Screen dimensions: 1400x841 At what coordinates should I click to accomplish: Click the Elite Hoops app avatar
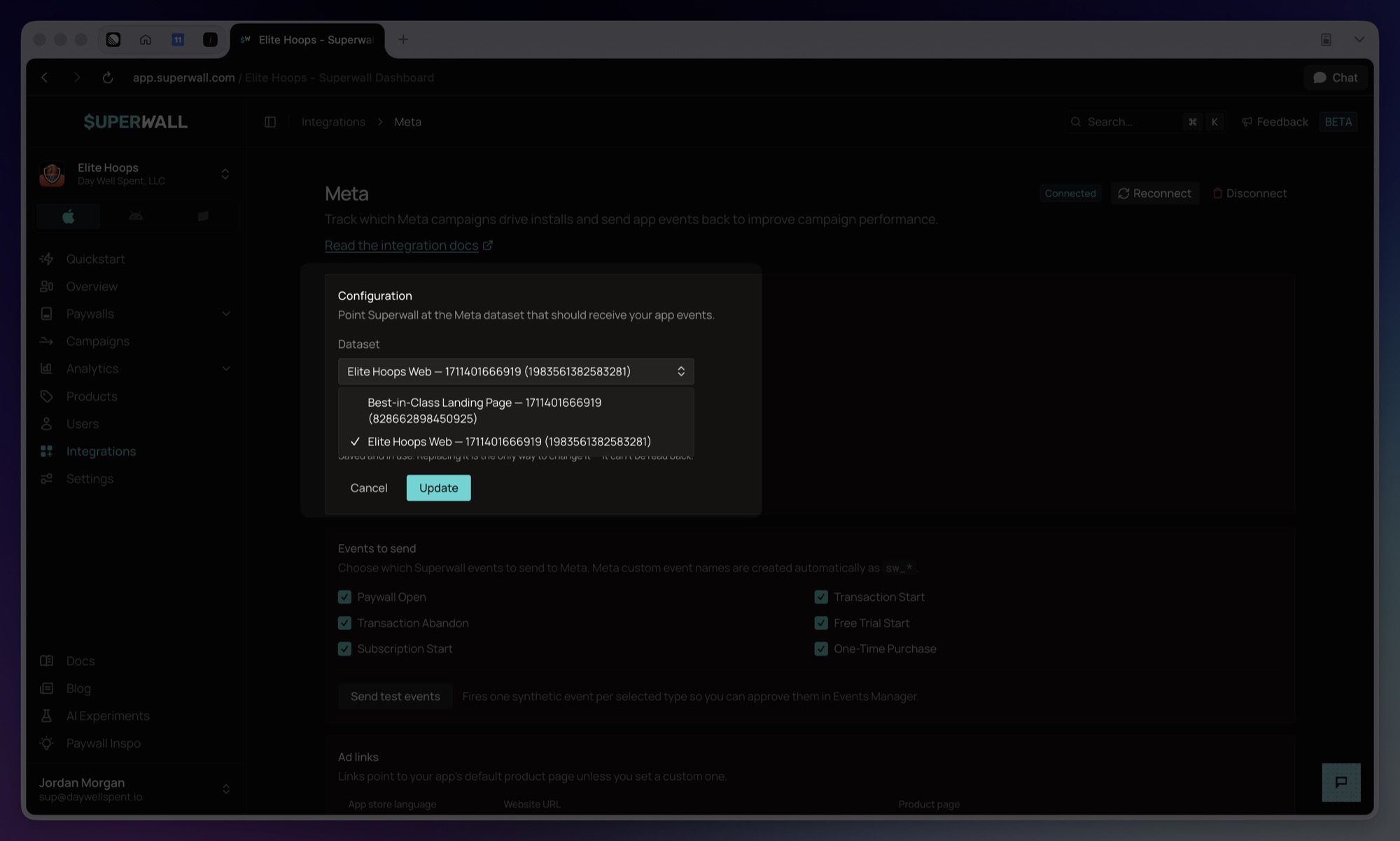coord(52,174)
